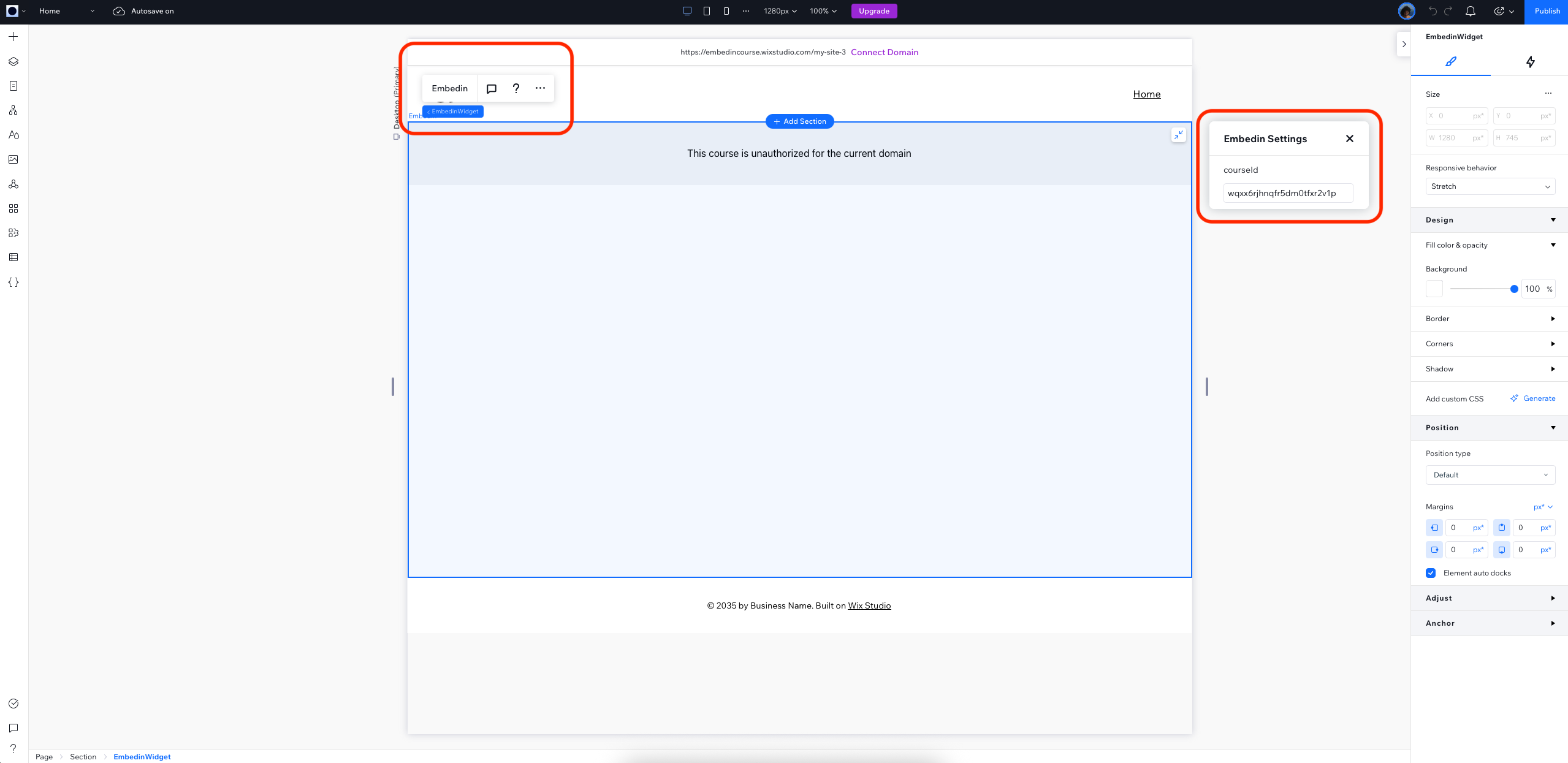
Task: Click the purple Upgrade button
Action: tap(873, 11)
